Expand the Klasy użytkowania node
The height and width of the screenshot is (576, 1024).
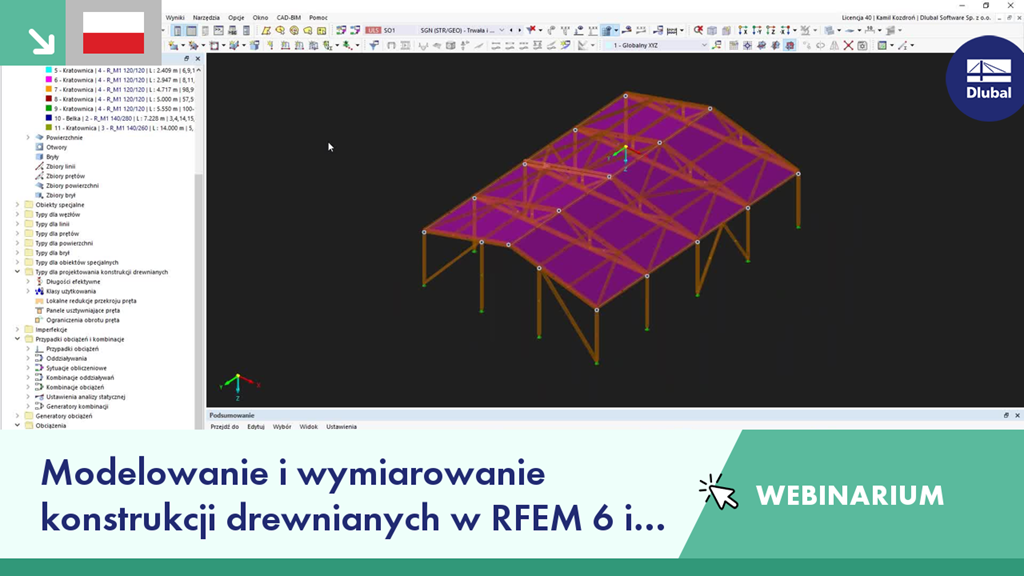pos(28,291)
